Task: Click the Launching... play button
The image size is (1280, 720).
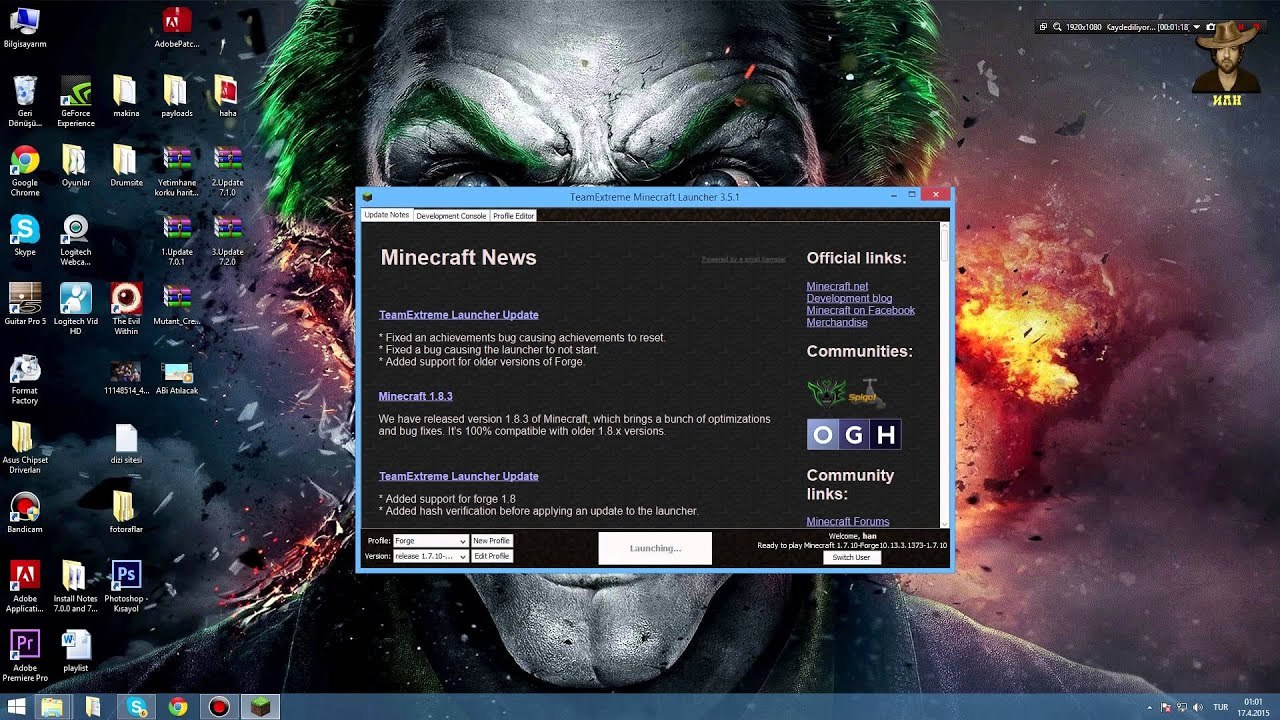Action: 655,548
